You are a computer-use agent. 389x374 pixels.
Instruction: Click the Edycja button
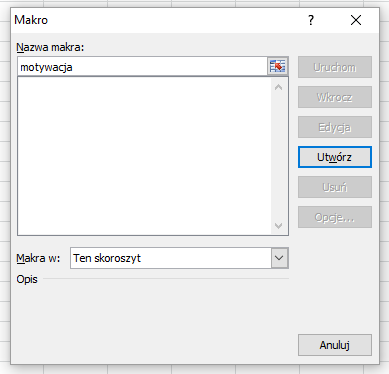[x=335, y=127]
